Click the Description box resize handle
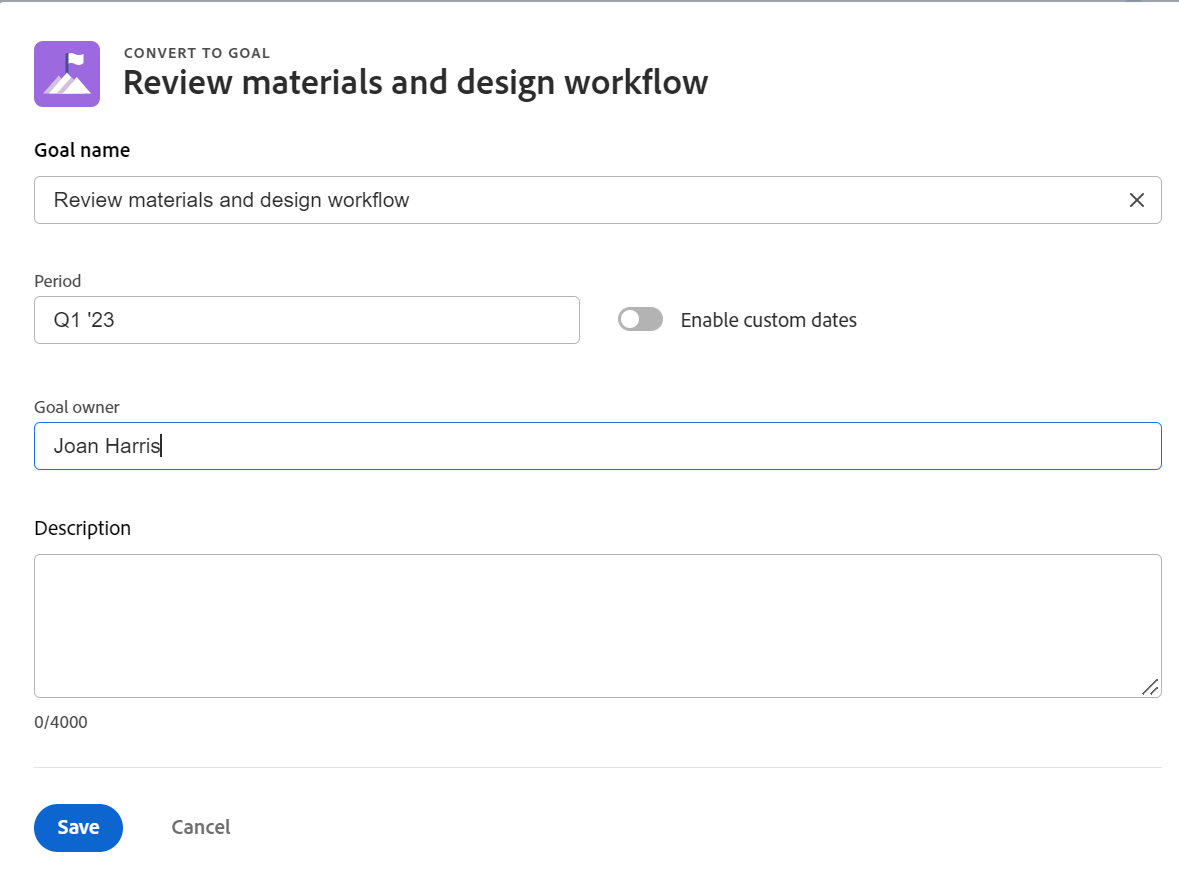1179x874 pixels. click(x=1150, y=686)
